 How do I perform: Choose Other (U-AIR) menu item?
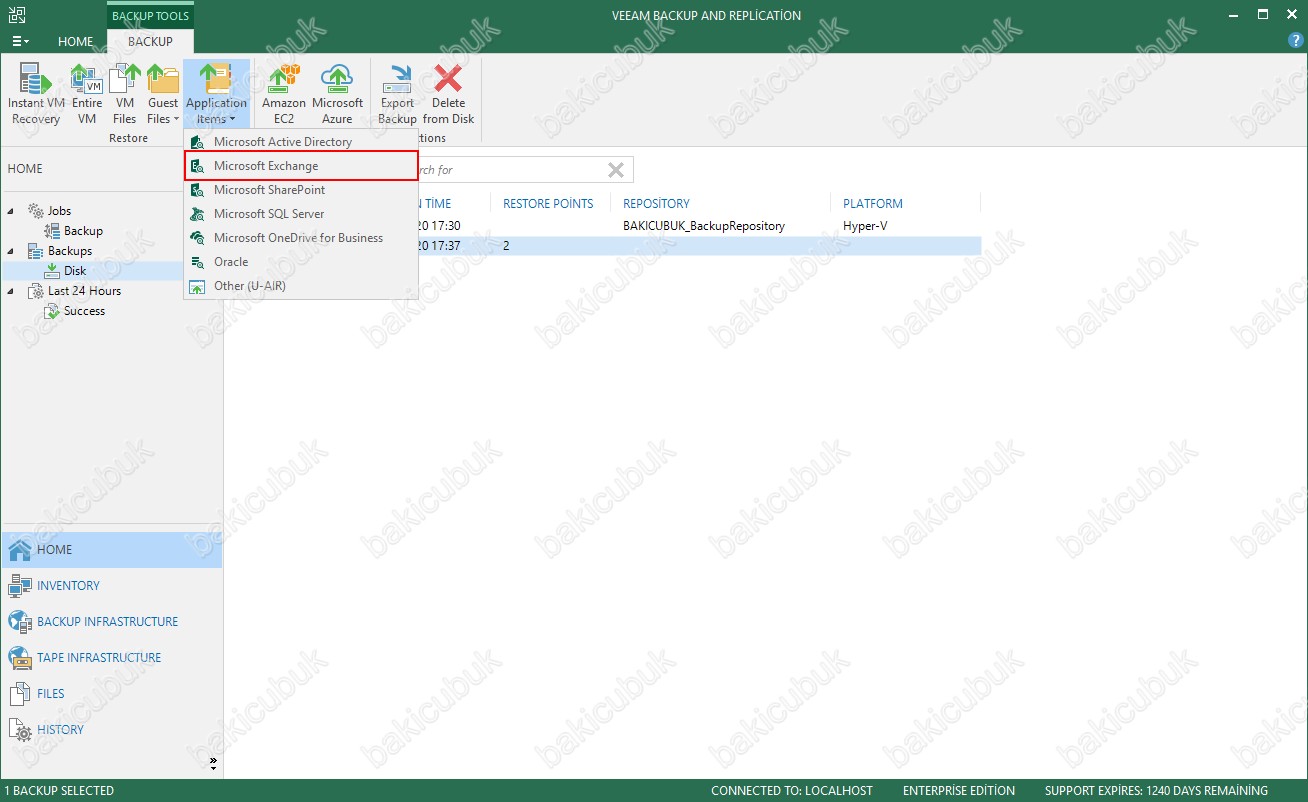coord(301,286)
